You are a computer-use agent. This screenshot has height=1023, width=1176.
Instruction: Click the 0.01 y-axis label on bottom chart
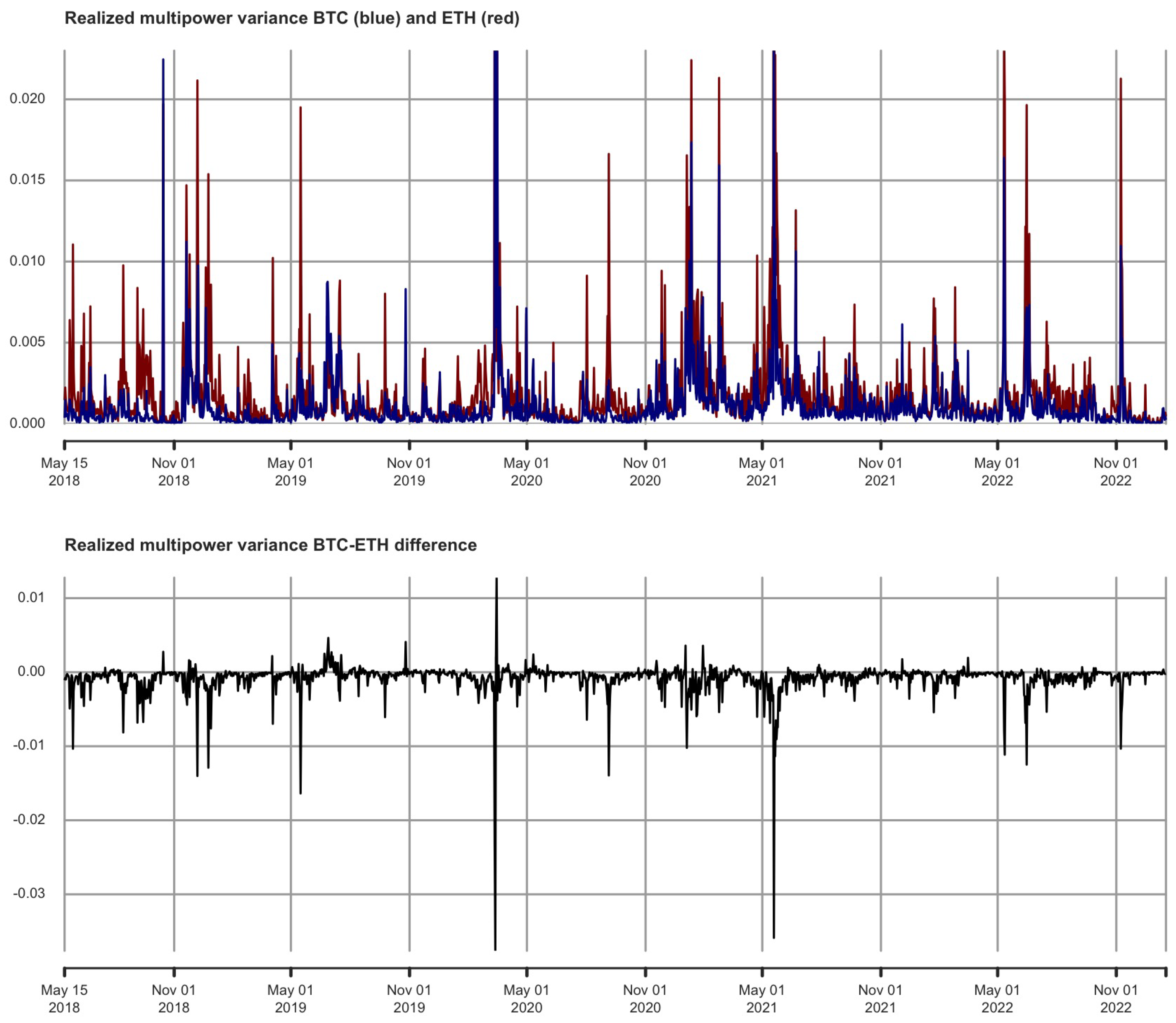[31, 598]
